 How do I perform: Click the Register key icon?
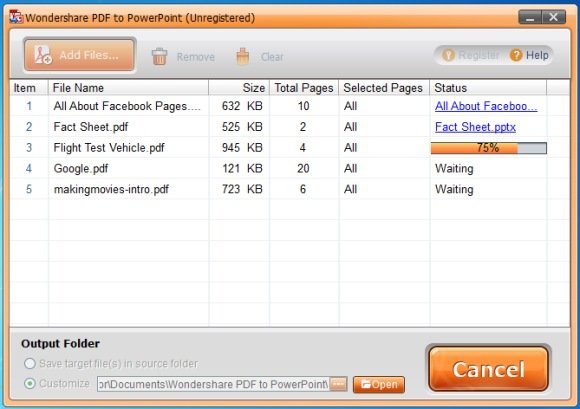pos(448,55)
